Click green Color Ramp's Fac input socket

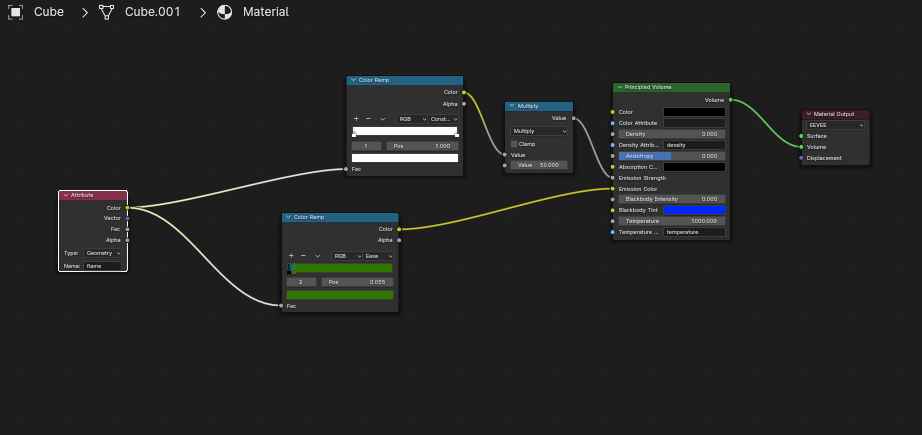click(x=281, y=306)
